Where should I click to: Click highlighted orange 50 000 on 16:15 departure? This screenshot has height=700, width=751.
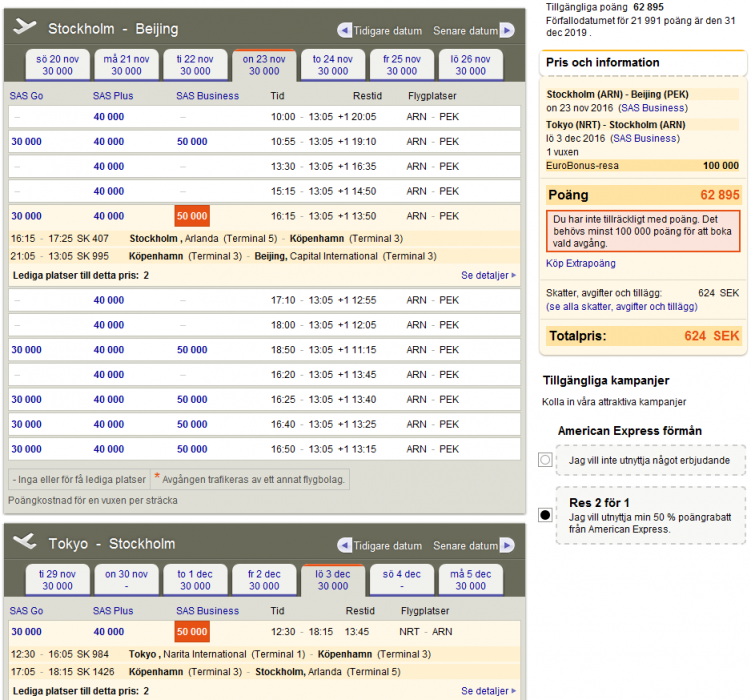pyautogui.click(x=192, y=216)
